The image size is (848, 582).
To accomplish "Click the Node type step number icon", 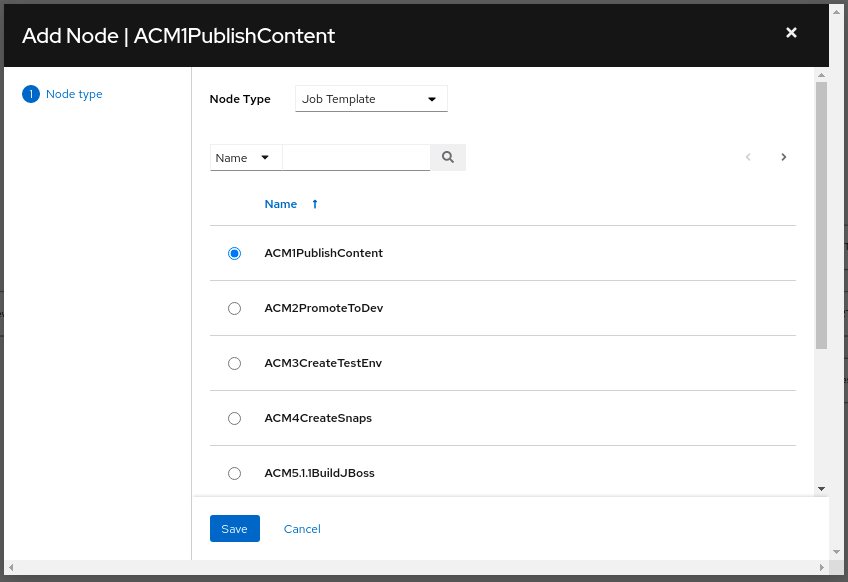I will tap(31, 94).
